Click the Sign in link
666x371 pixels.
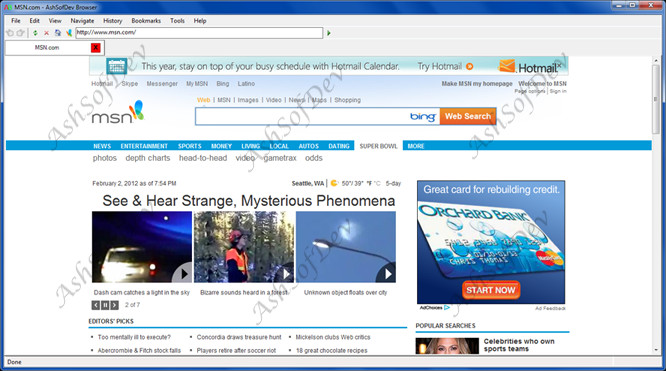[558, 91]
